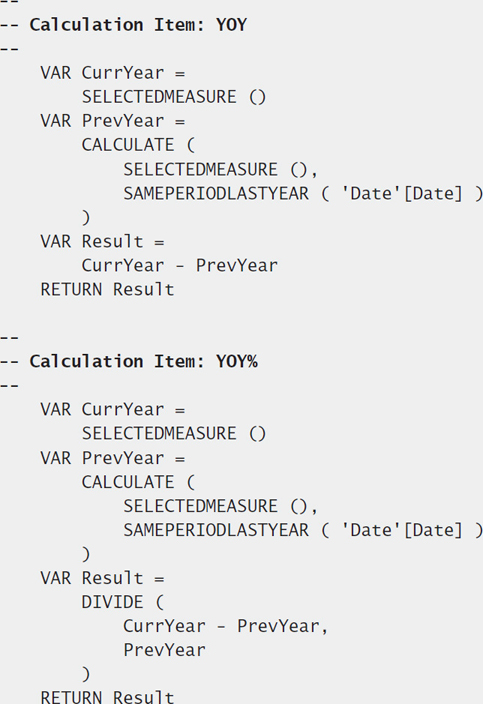
Task: Click SAMEPERIODLASTYEAR line in YOY item
Action: tap(303, 194)
